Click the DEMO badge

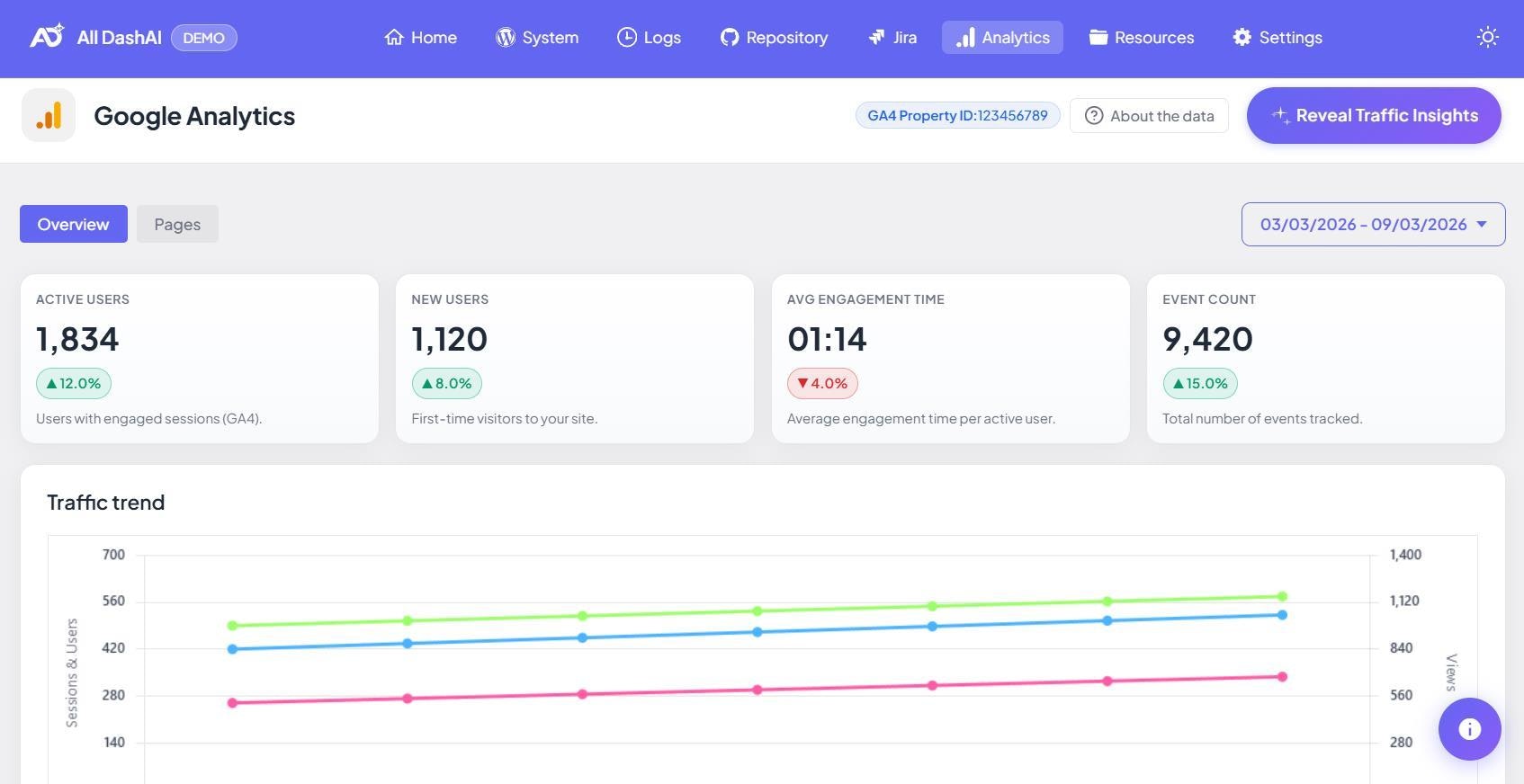[204, 38]
